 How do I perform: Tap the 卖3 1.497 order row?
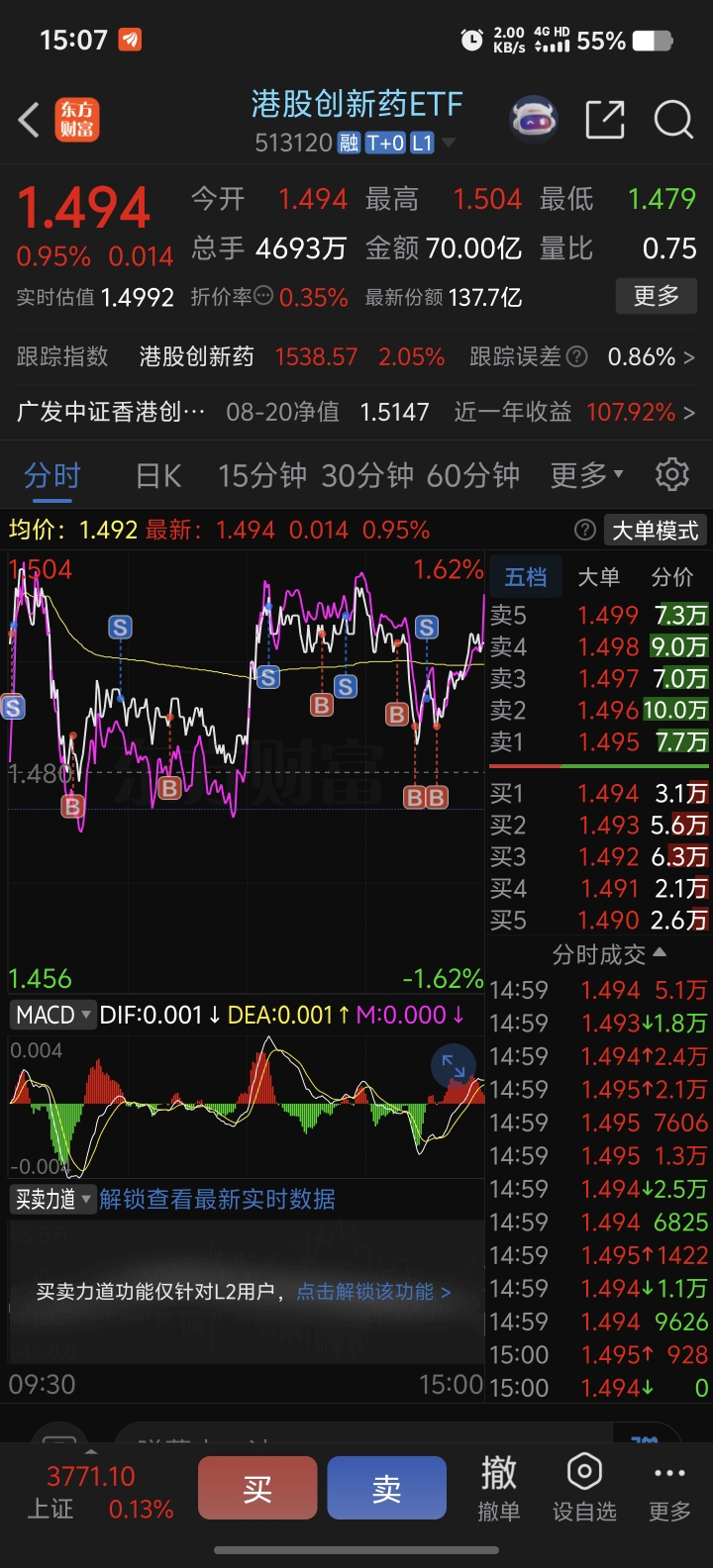pos(599,678)
